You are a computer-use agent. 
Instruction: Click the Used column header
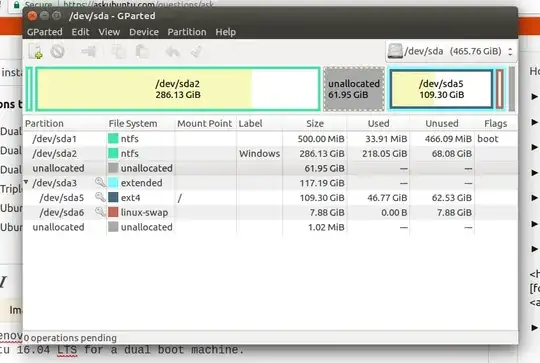click(x=378, y=124)
